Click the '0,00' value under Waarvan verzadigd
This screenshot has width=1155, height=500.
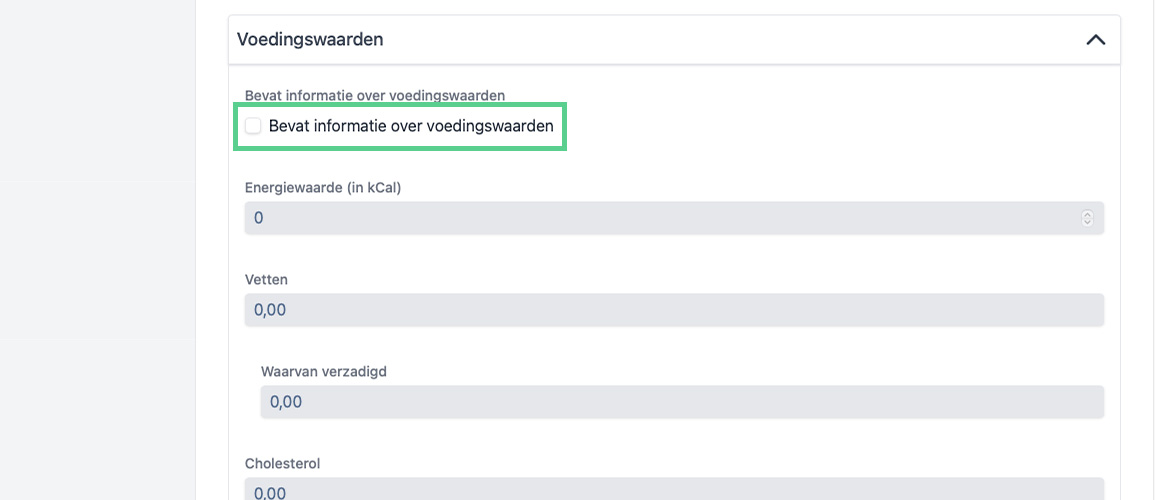[286, 402]
